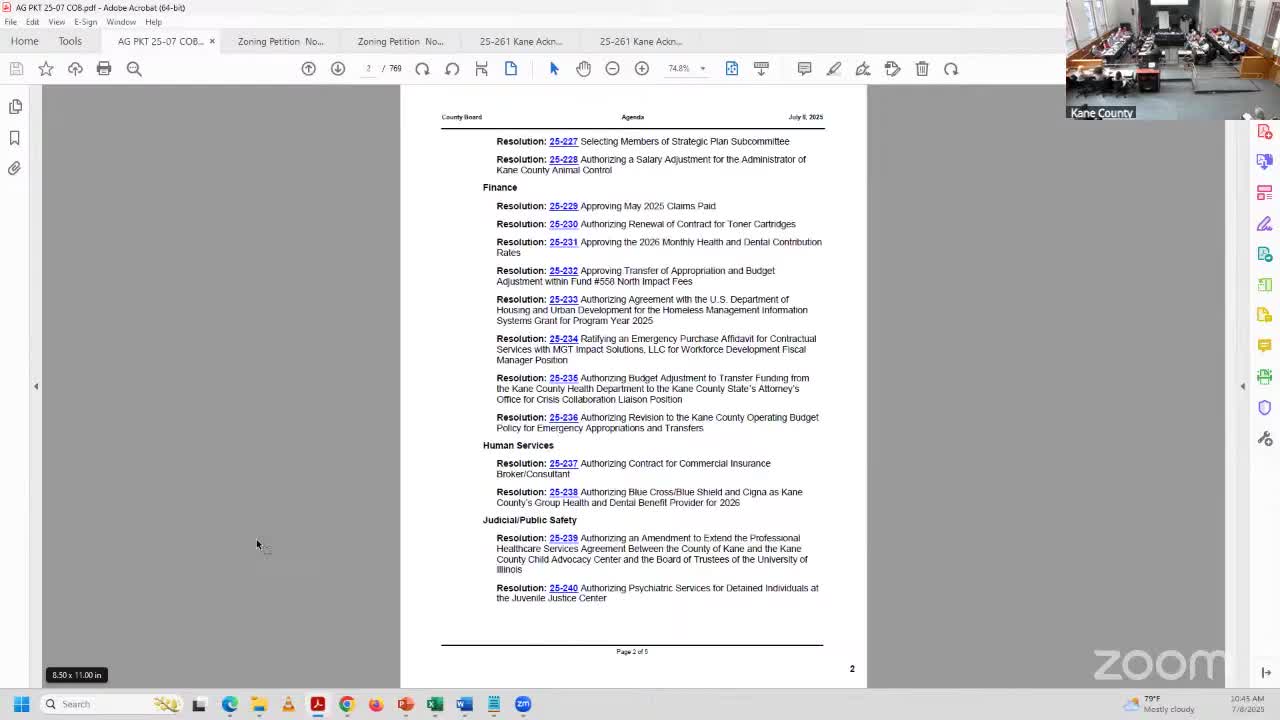This screenshot has height=720, width=1280.
Task: Open the Window menu
Action: click(x=121, y=22)
